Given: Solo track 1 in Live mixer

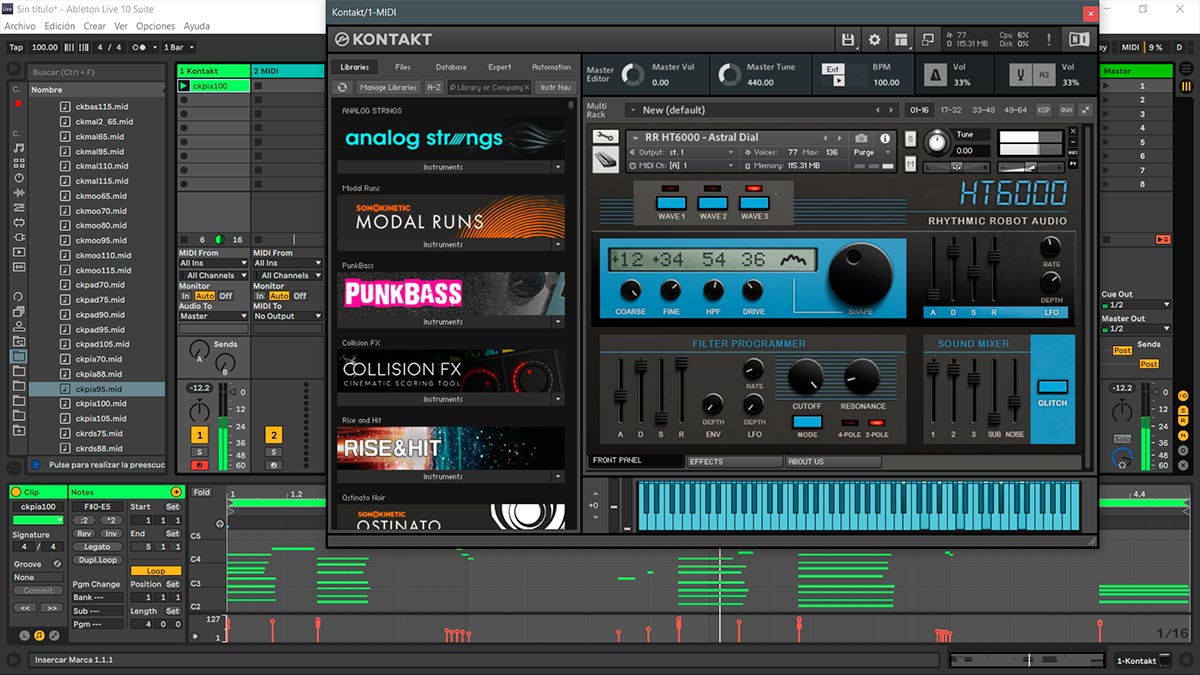Looking at the screenshot, I should tap(199, 452).
